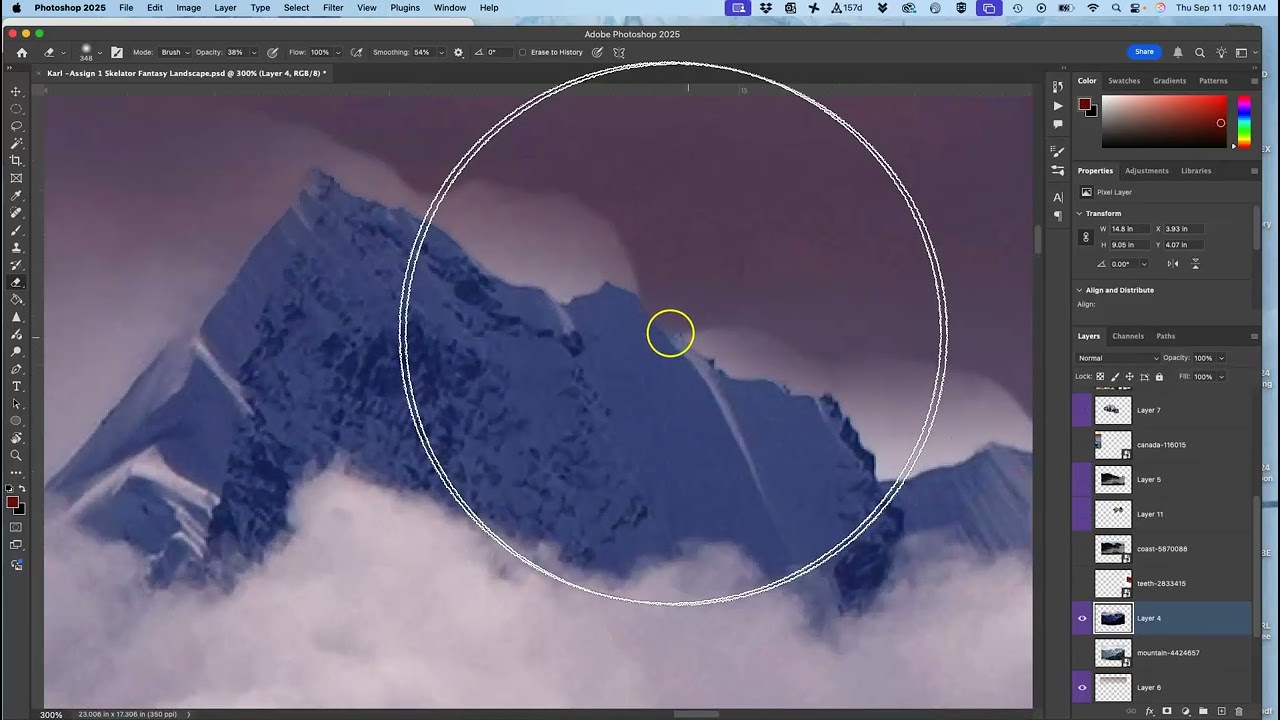Click the Search icon in top bar
Image resolution: width=1280 pixels, height=720 pixels.
tap(1200, 52)
